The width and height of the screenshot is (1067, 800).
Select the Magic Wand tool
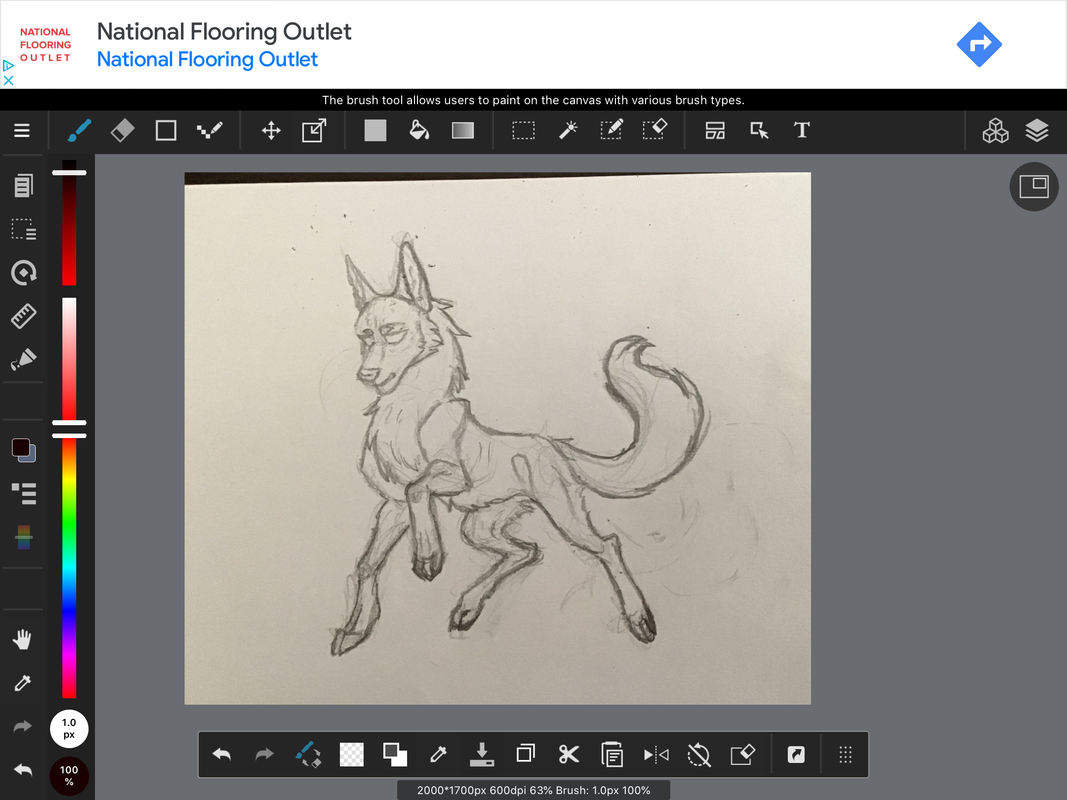coord(568,131)
